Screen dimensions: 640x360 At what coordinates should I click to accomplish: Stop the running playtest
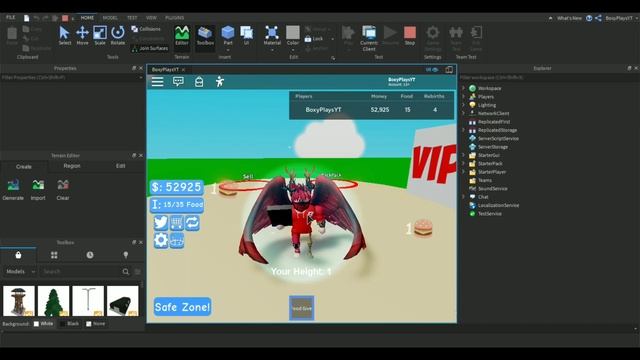409,36
